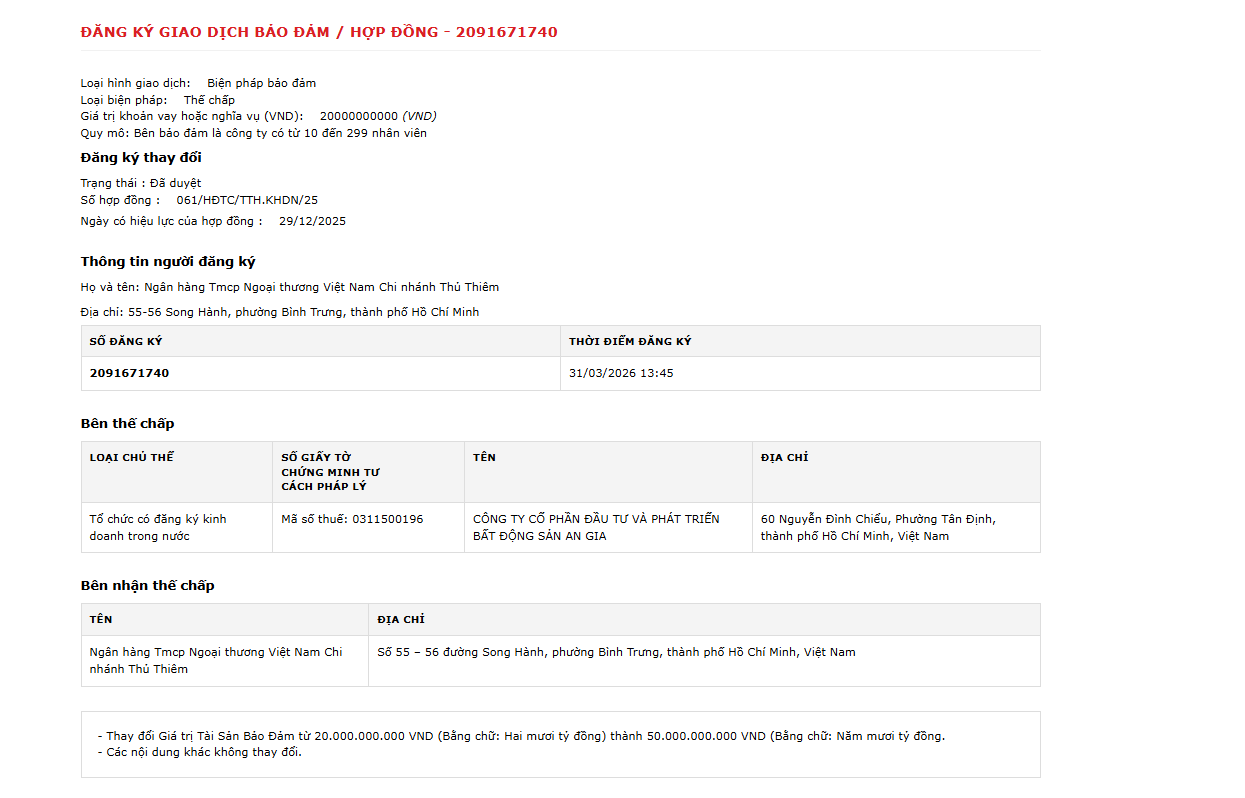This screenshot has width=1245, height=798.
Task: Click address cell '60 Nguyễn Đình Chiểu'
Action: pyautogui.click(x=896, y=527)
